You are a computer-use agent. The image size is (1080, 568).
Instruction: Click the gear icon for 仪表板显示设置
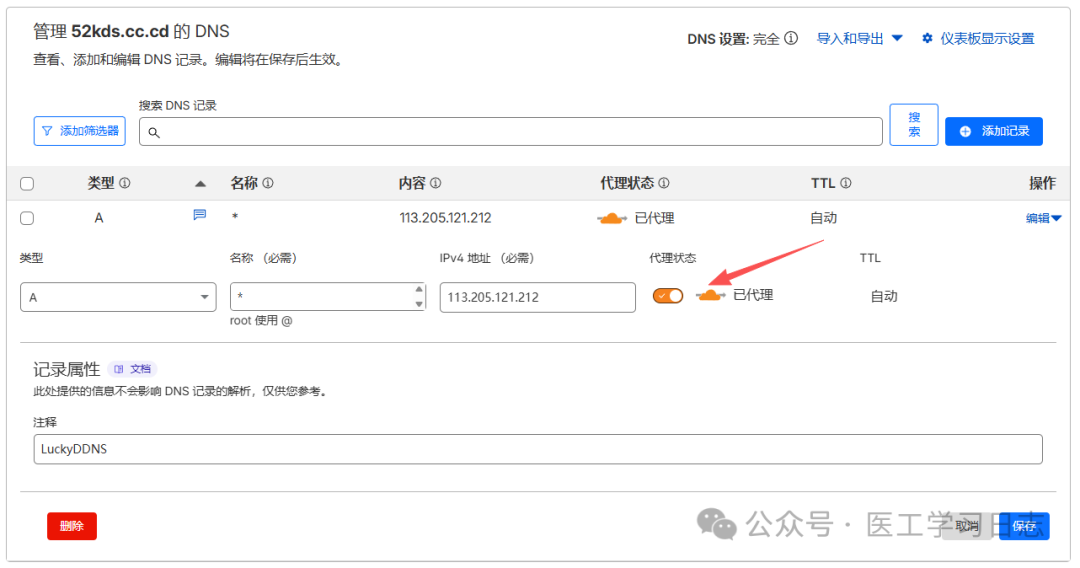point(927,39)
